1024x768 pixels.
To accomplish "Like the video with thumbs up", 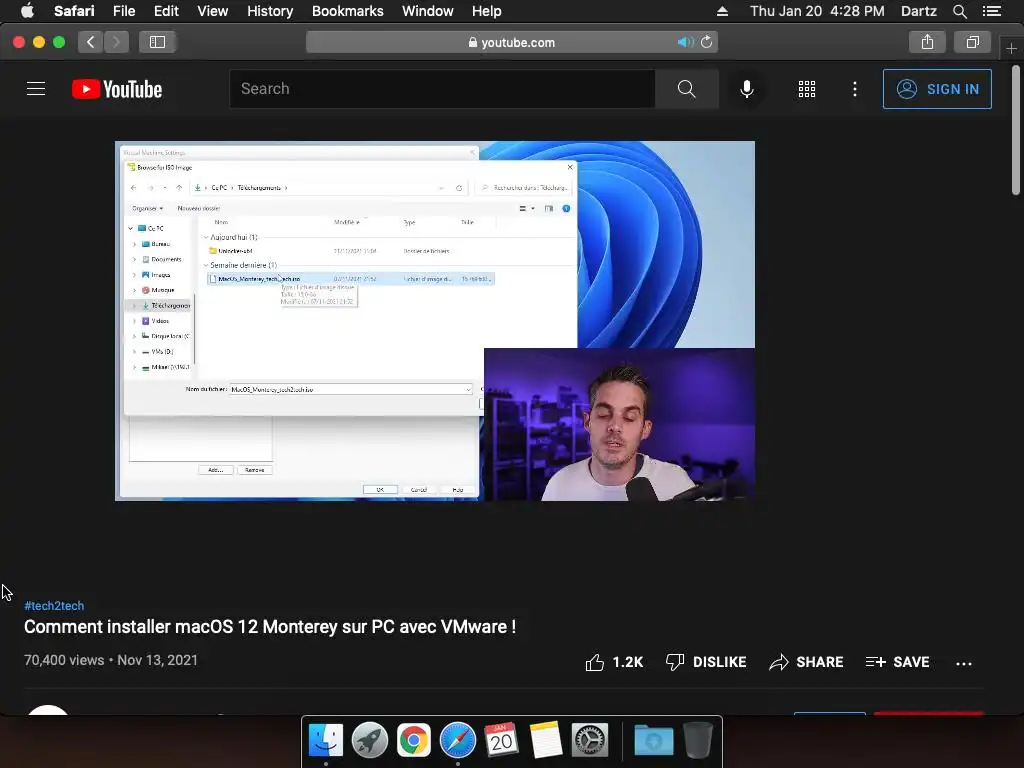I will (614, 662).
